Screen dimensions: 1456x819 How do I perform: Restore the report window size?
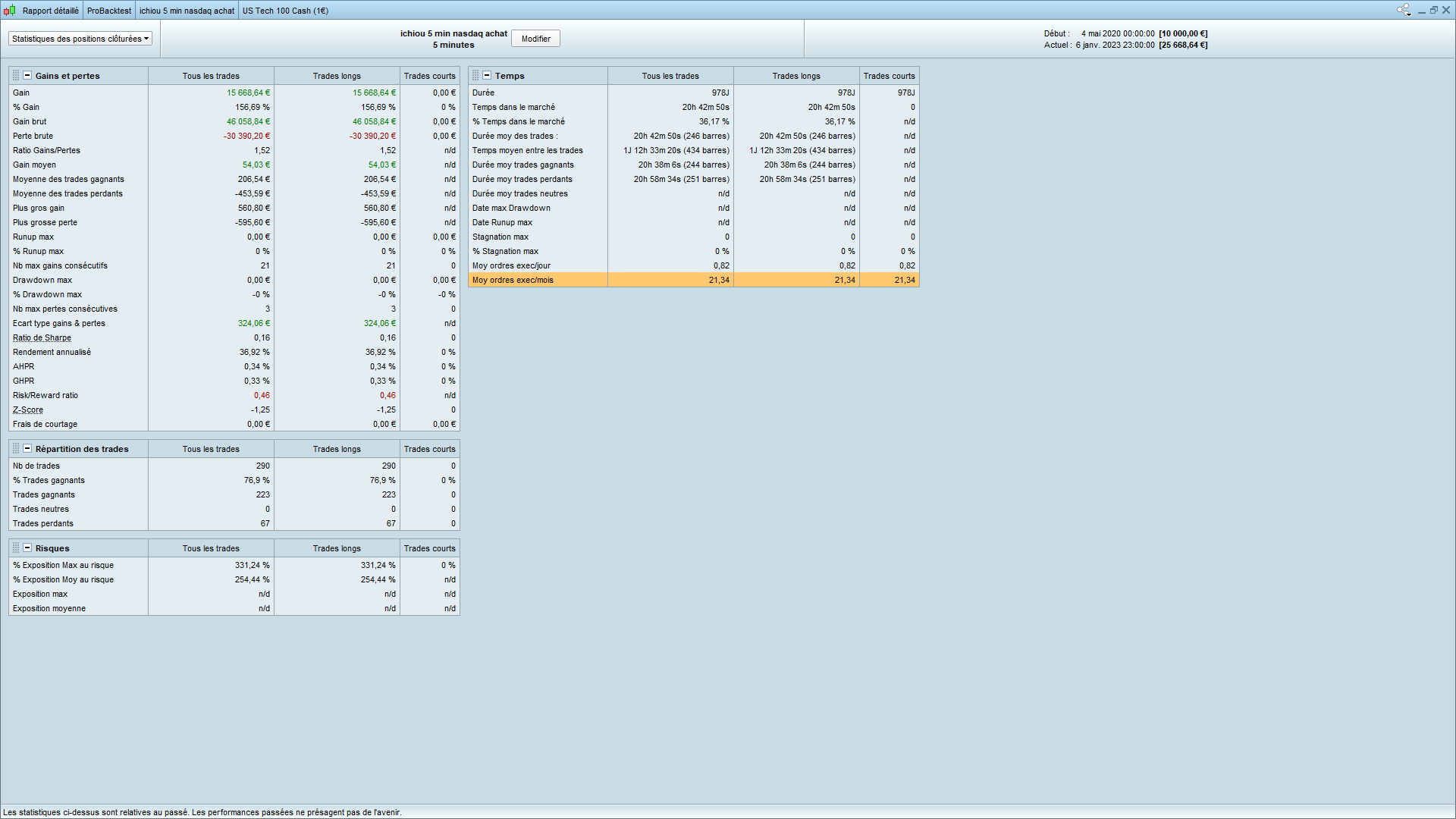pos(1434,10)
